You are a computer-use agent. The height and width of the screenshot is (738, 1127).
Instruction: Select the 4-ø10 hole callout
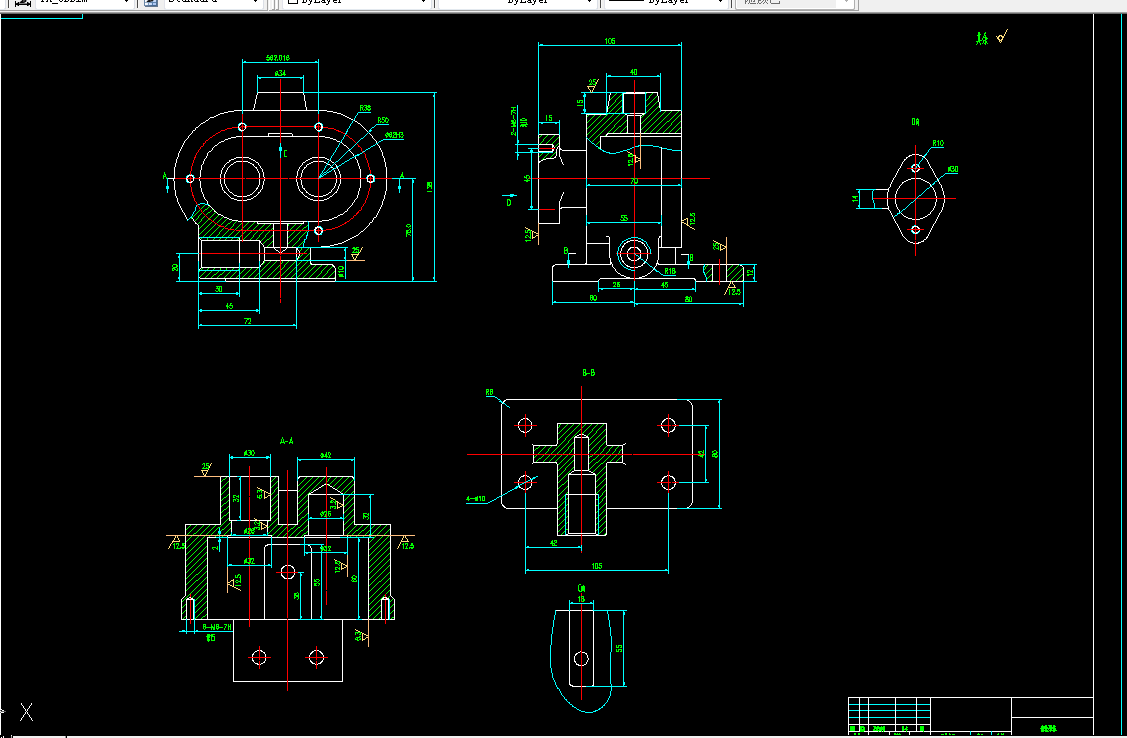(476, 499)
